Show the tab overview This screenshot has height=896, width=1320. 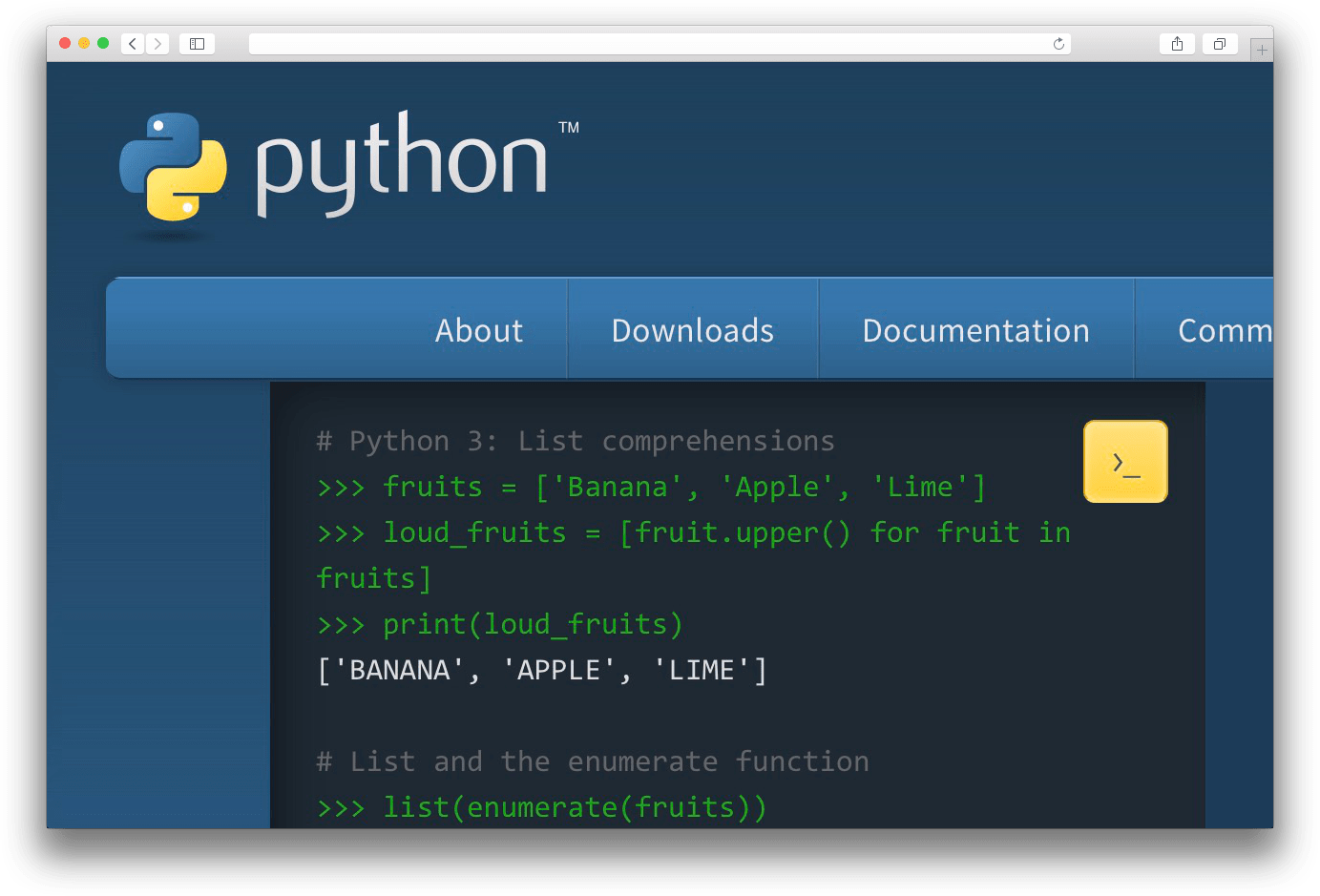[x=1219, y=44]
